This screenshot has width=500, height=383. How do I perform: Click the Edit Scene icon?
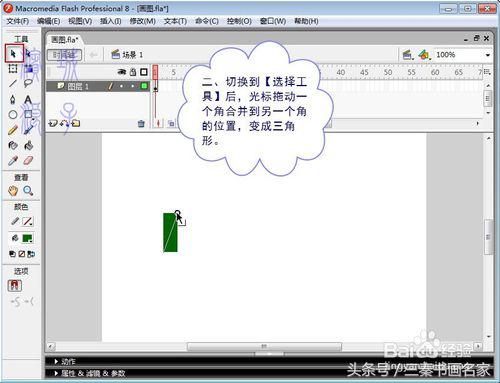click(x=407, y=55)
